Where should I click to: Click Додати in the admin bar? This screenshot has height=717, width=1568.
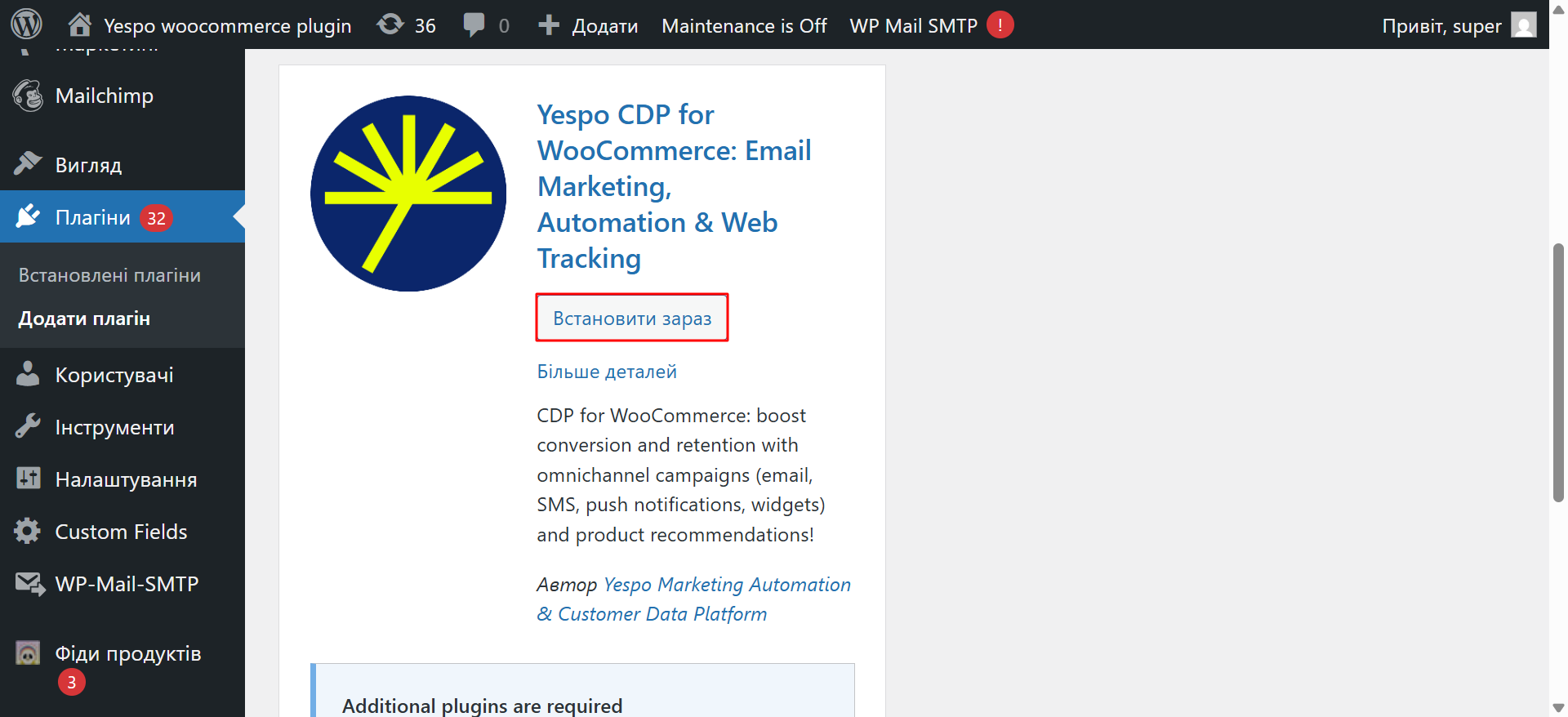(x=605, y=25)
